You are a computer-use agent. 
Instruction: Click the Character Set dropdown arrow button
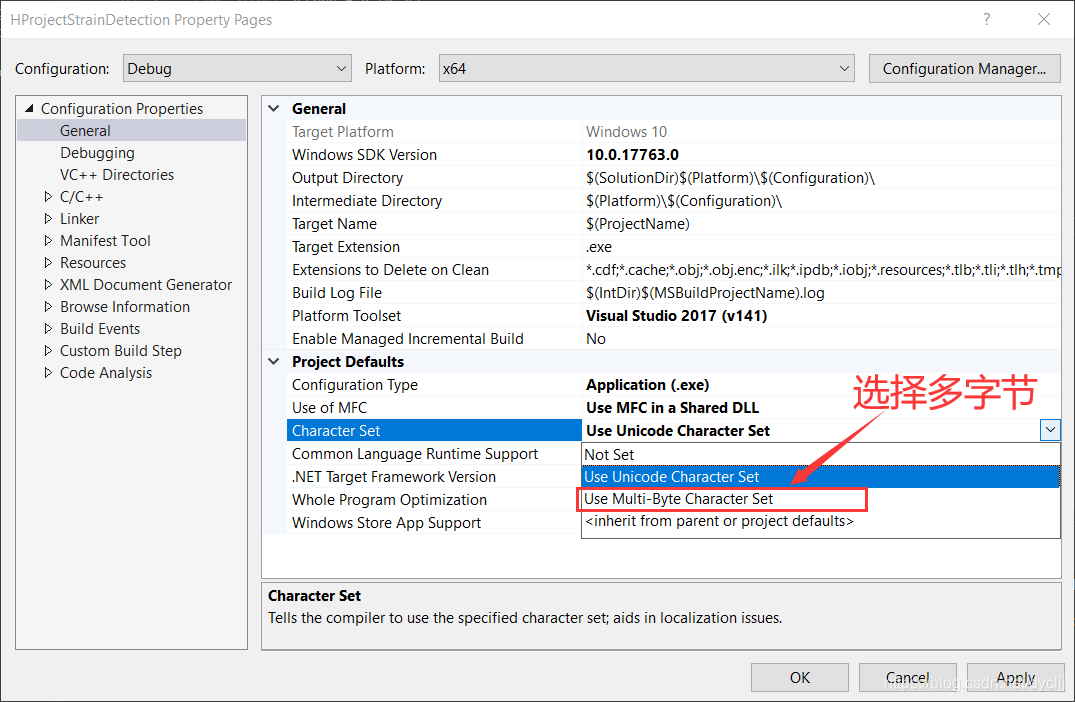pyautogui.click(x=1050, y=430)
